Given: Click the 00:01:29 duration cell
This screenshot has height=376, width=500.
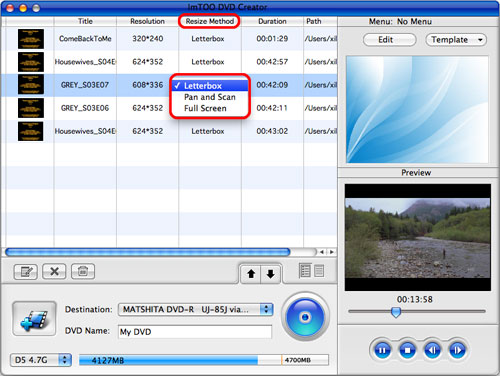Looking at the screenshot, I should (272, 39).
